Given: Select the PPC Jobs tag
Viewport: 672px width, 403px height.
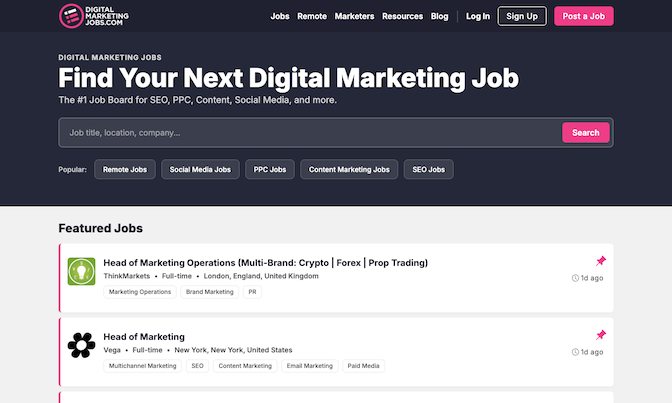Looking at the screenshot, I should 270,169.
